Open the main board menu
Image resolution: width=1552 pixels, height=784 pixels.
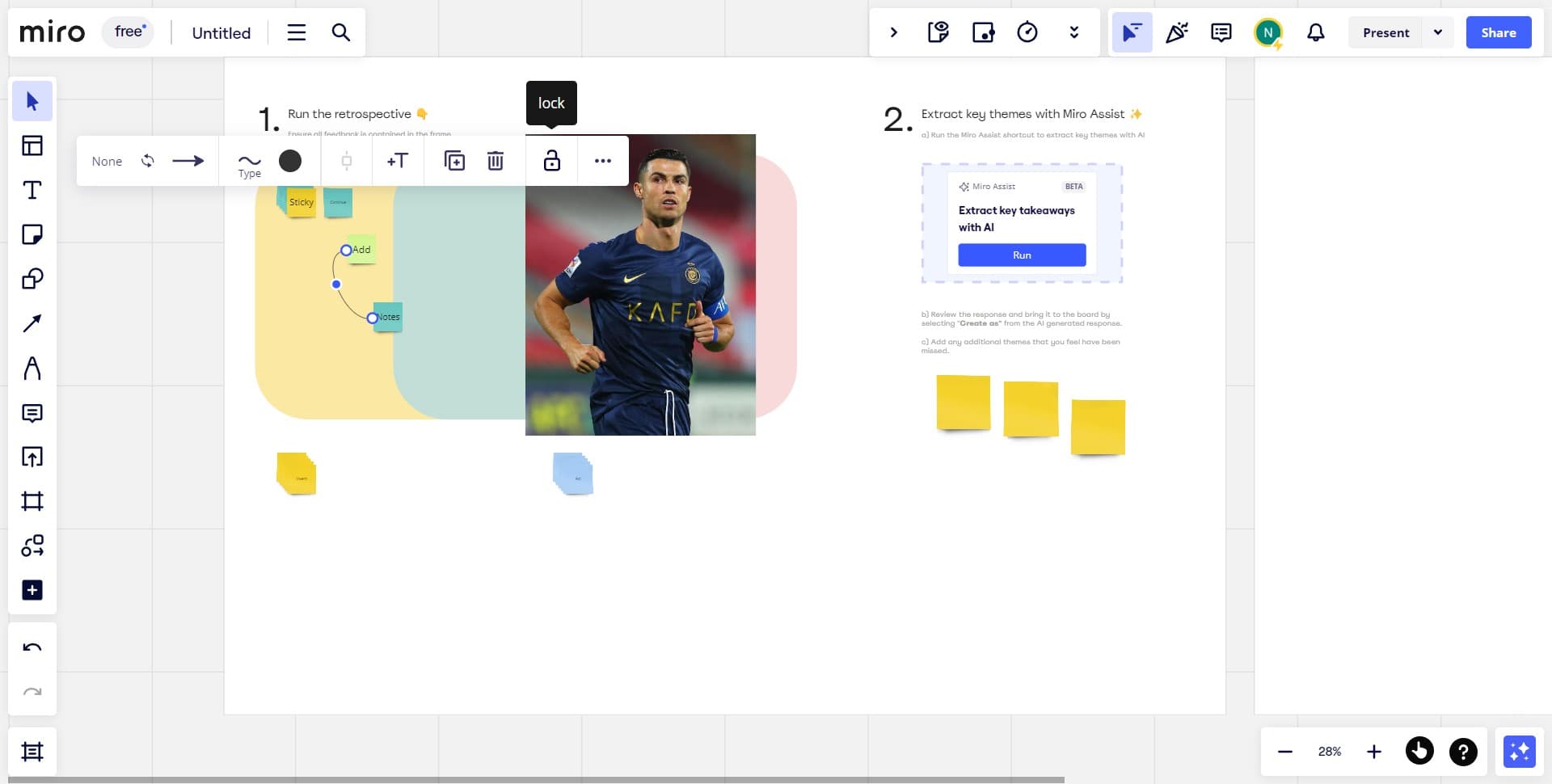tap(296, 32)
